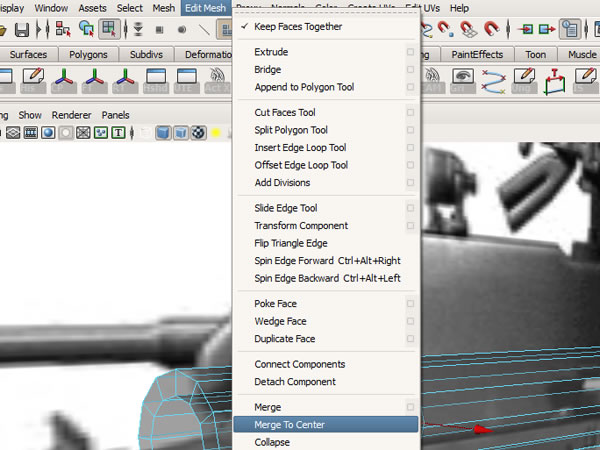Click the input connections icon with red arrow
600x450 pixels.
click(525, 29)
